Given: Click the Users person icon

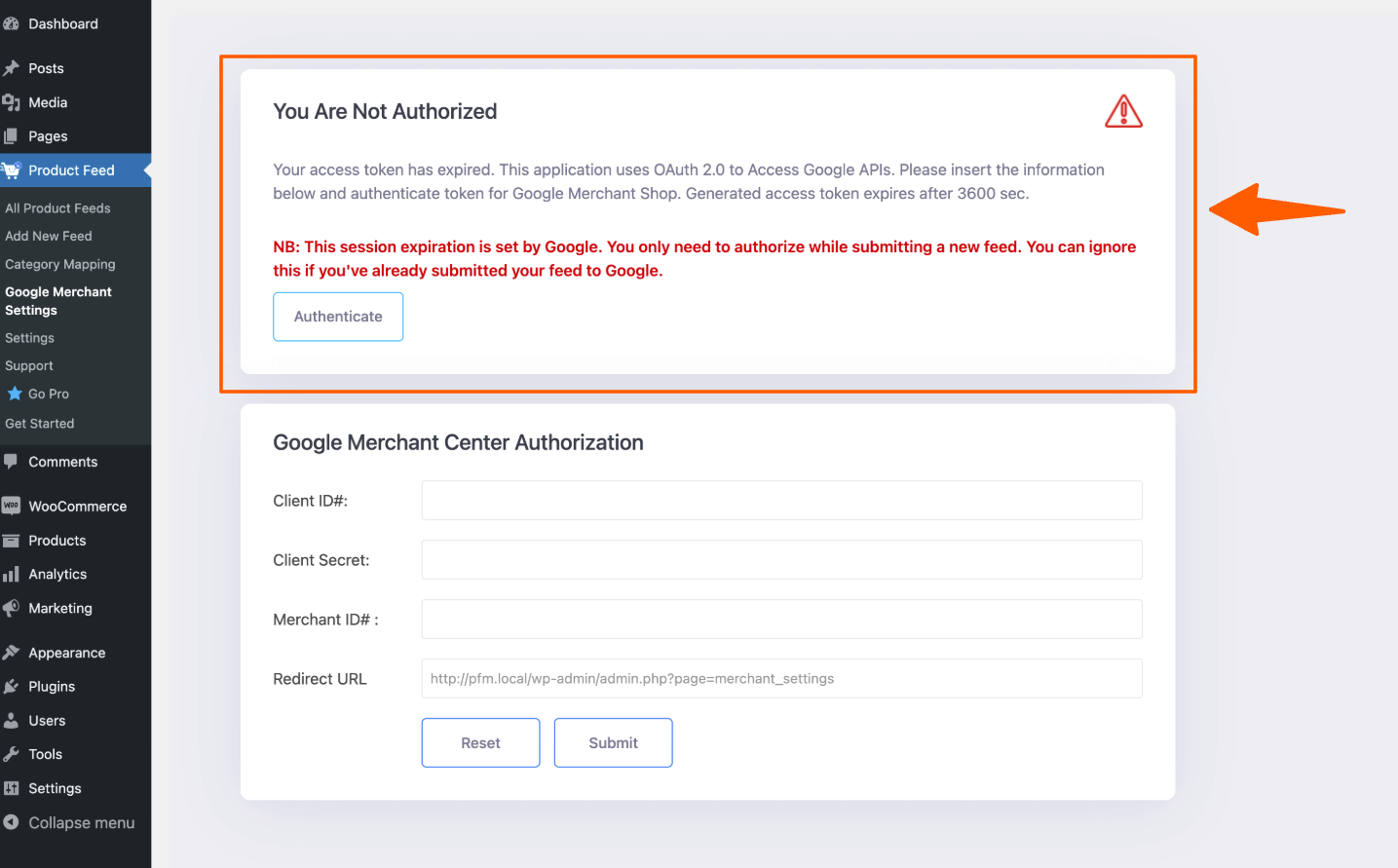Looking at the screenshot, I should click(11, 721).
